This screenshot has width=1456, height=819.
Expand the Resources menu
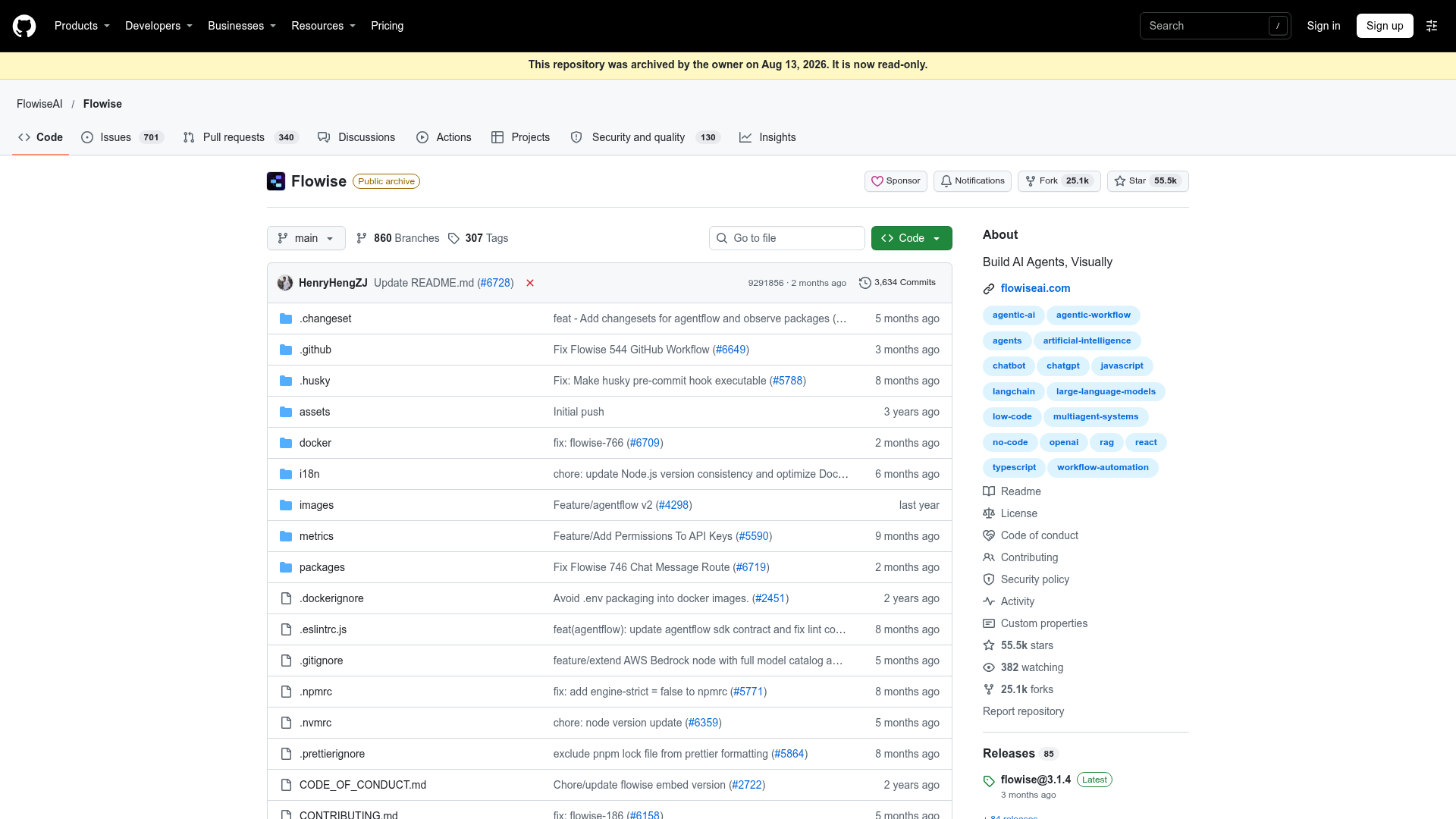tap(323, 26)
